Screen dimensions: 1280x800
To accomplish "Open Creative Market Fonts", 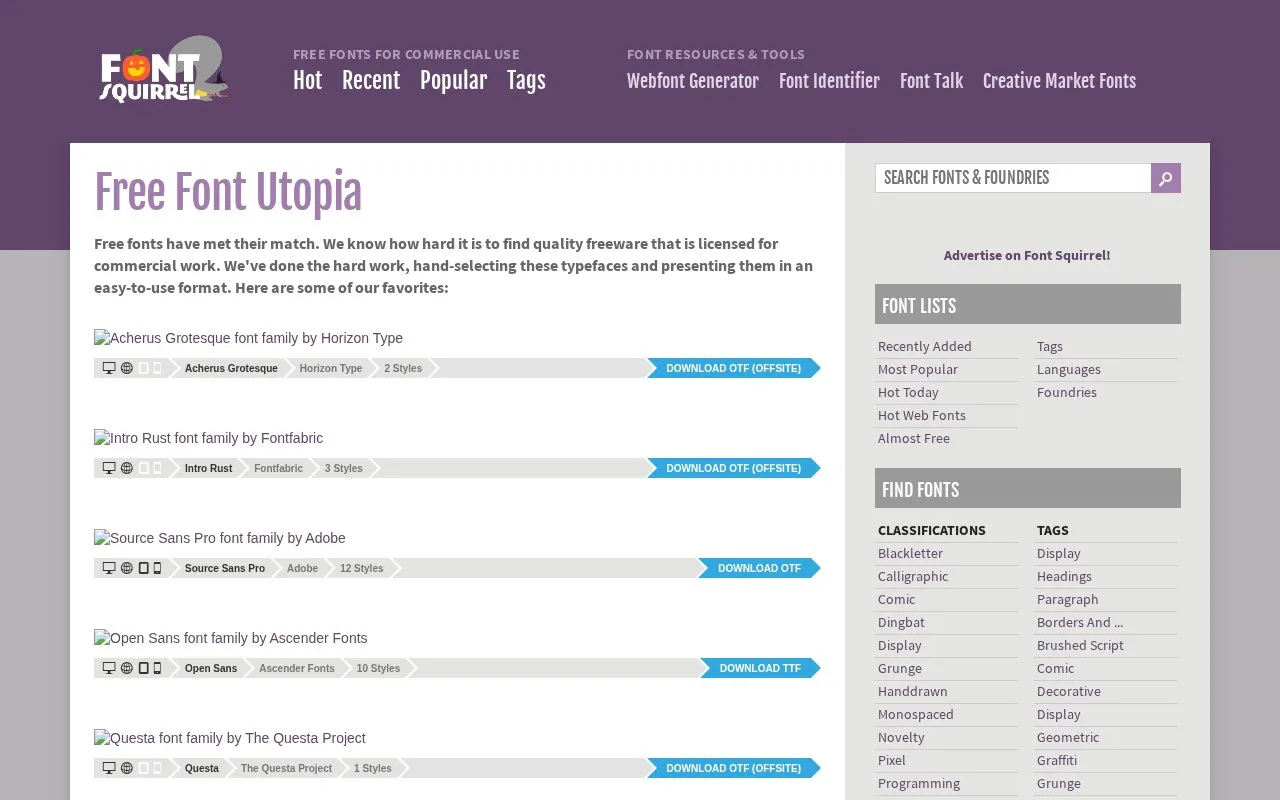I will click(1059, 81).
